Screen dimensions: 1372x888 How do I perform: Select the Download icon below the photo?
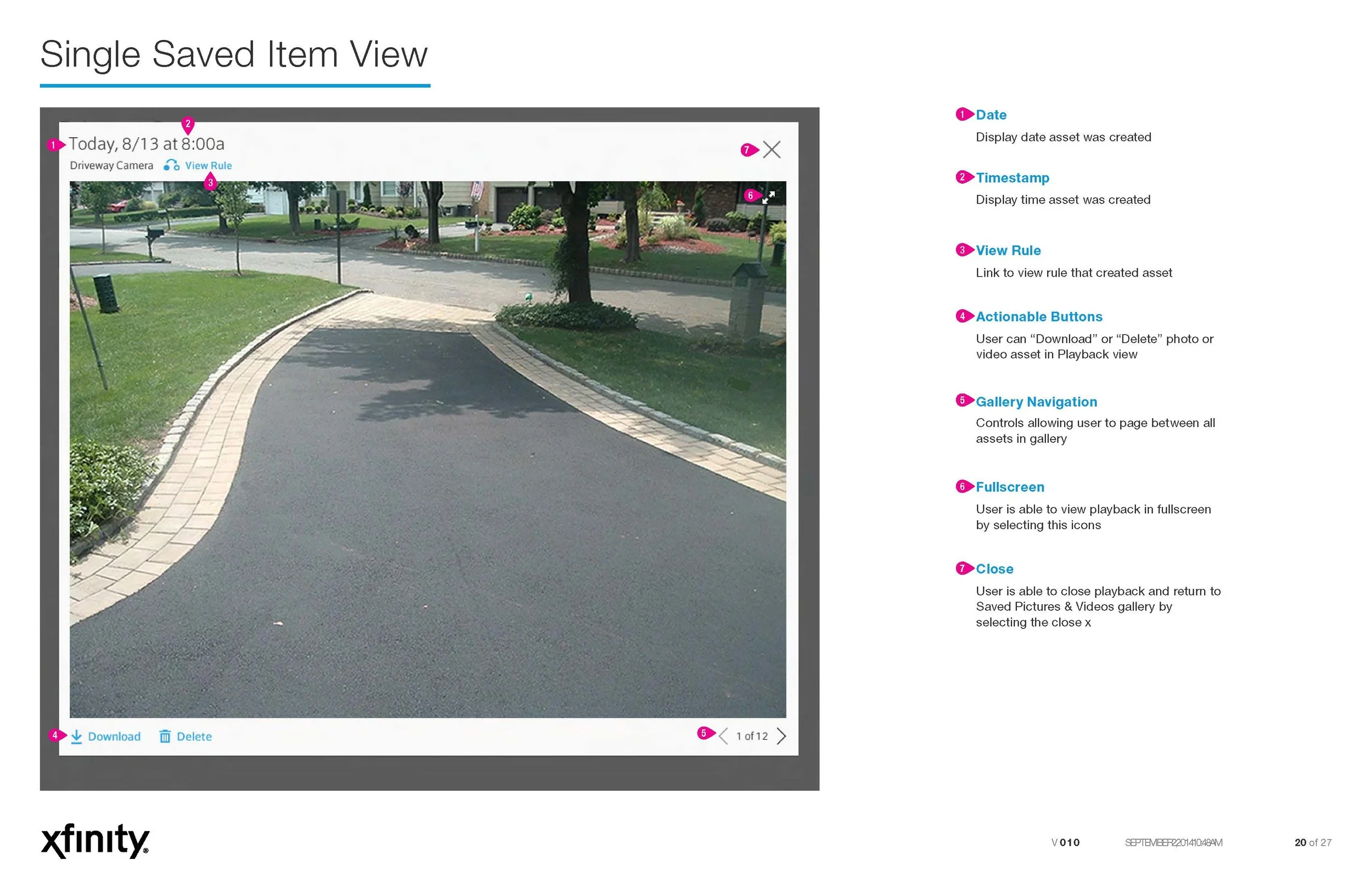tap(77, 737)
